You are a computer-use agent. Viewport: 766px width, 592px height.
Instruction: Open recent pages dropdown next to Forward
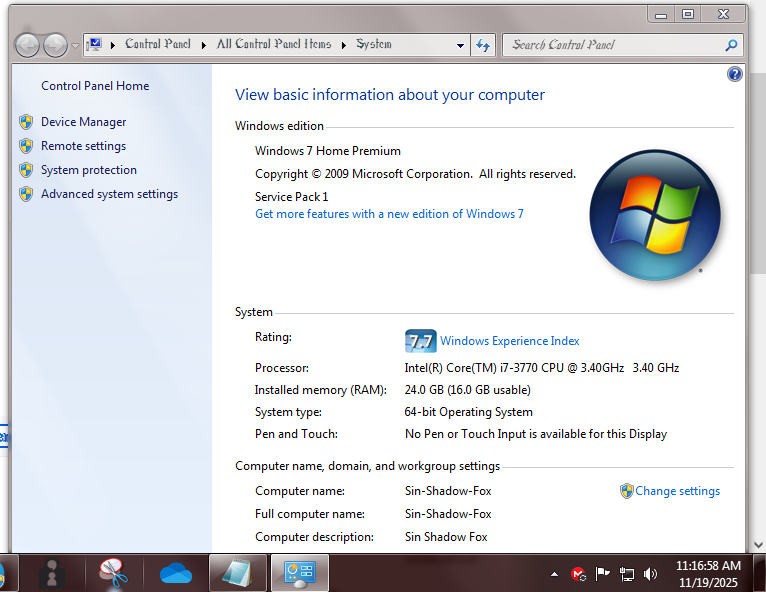coord(75,45)
